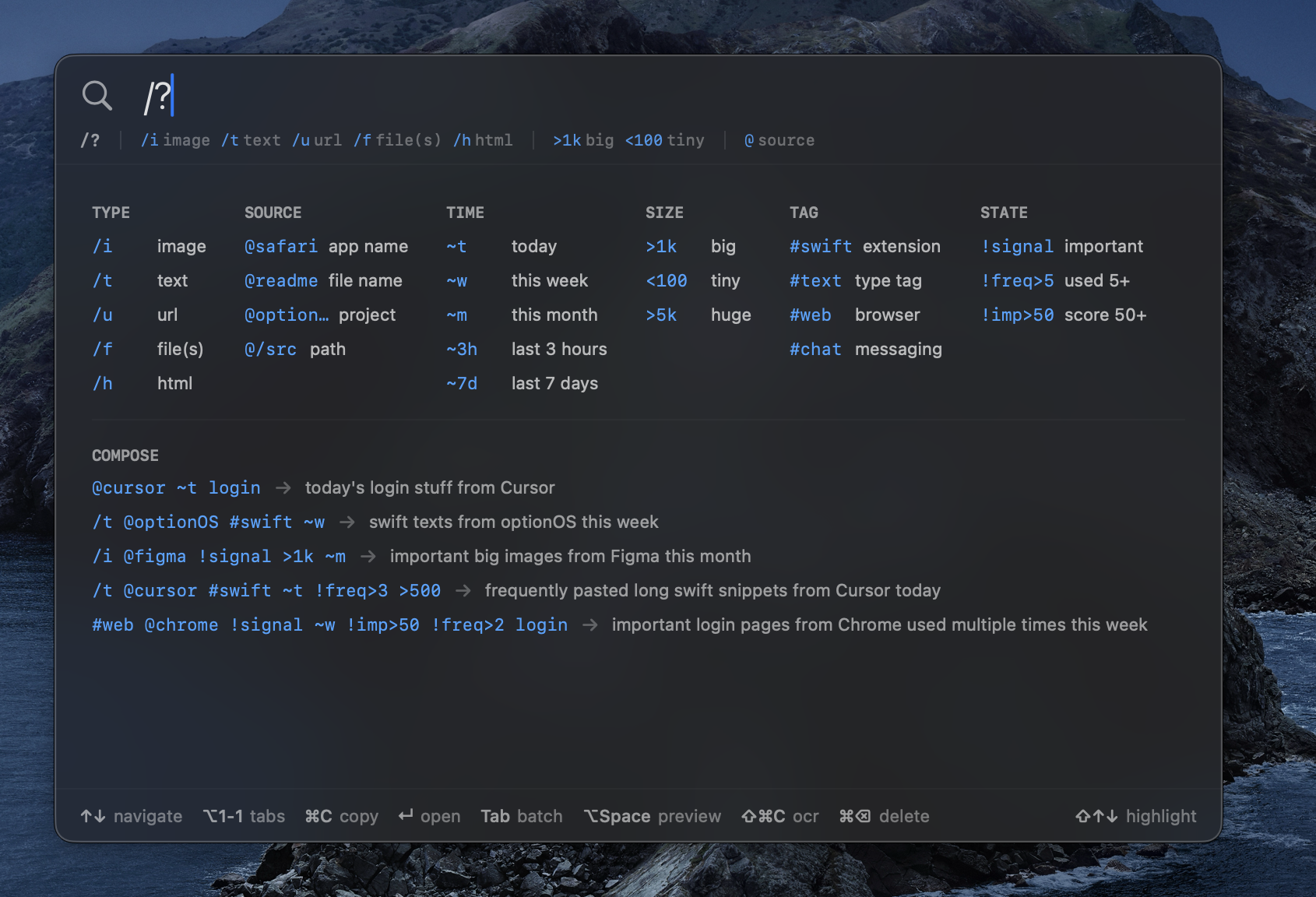Click the delete shortcut in footer
The width and height of the screenshot is (1316, 897).
pos(884,816)
